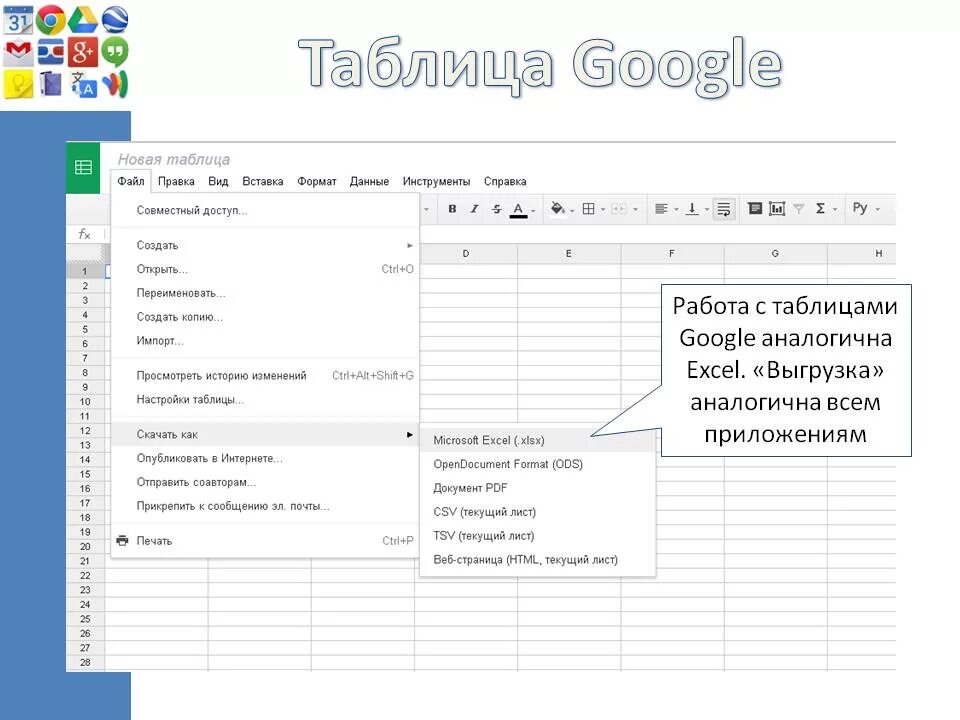Choose Переименовать… menu entry
Screen dimensions: 960x720
pyautogui.click(x=265, y=293)
